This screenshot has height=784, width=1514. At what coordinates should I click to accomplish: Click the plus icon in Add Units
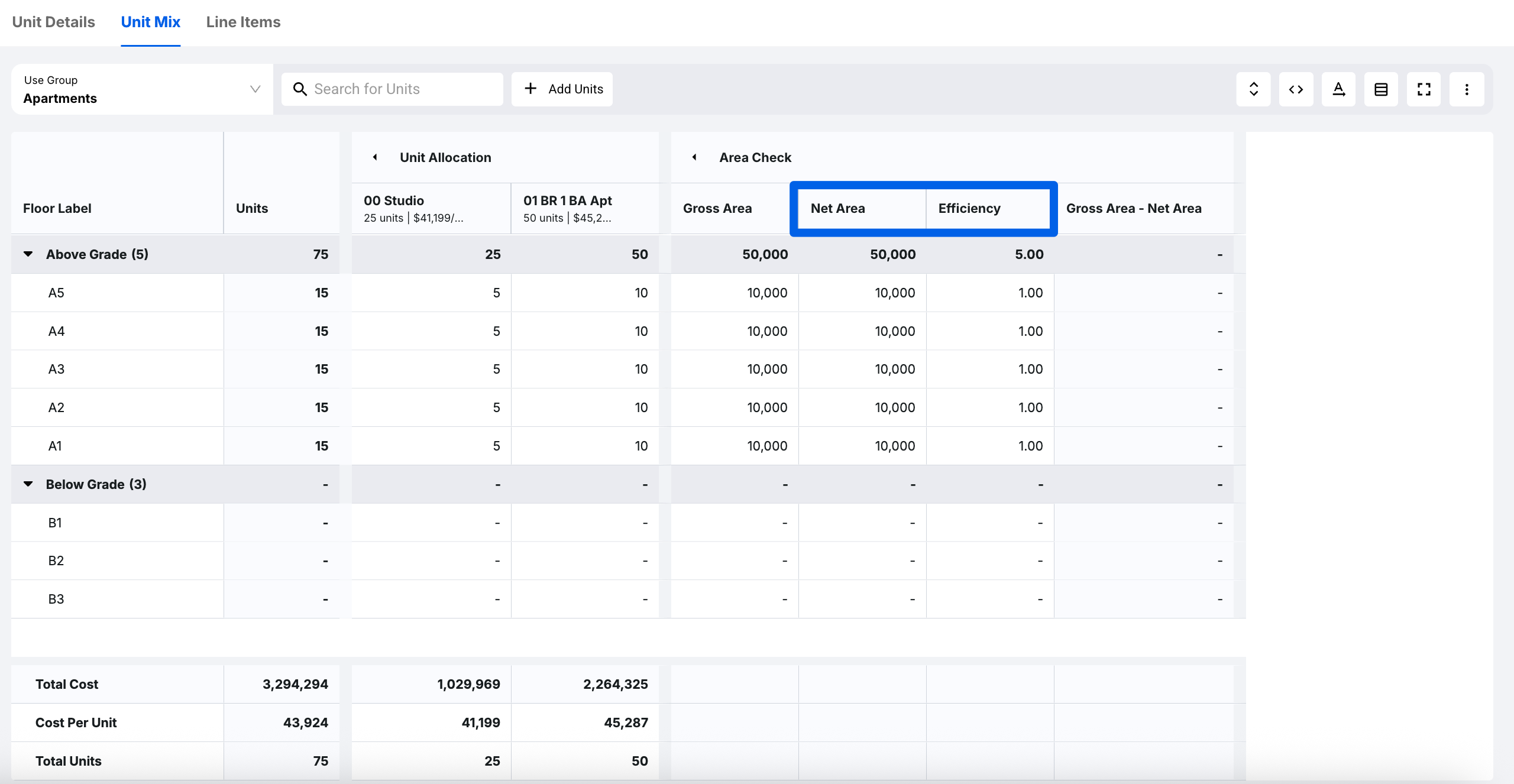coord(530,89)
